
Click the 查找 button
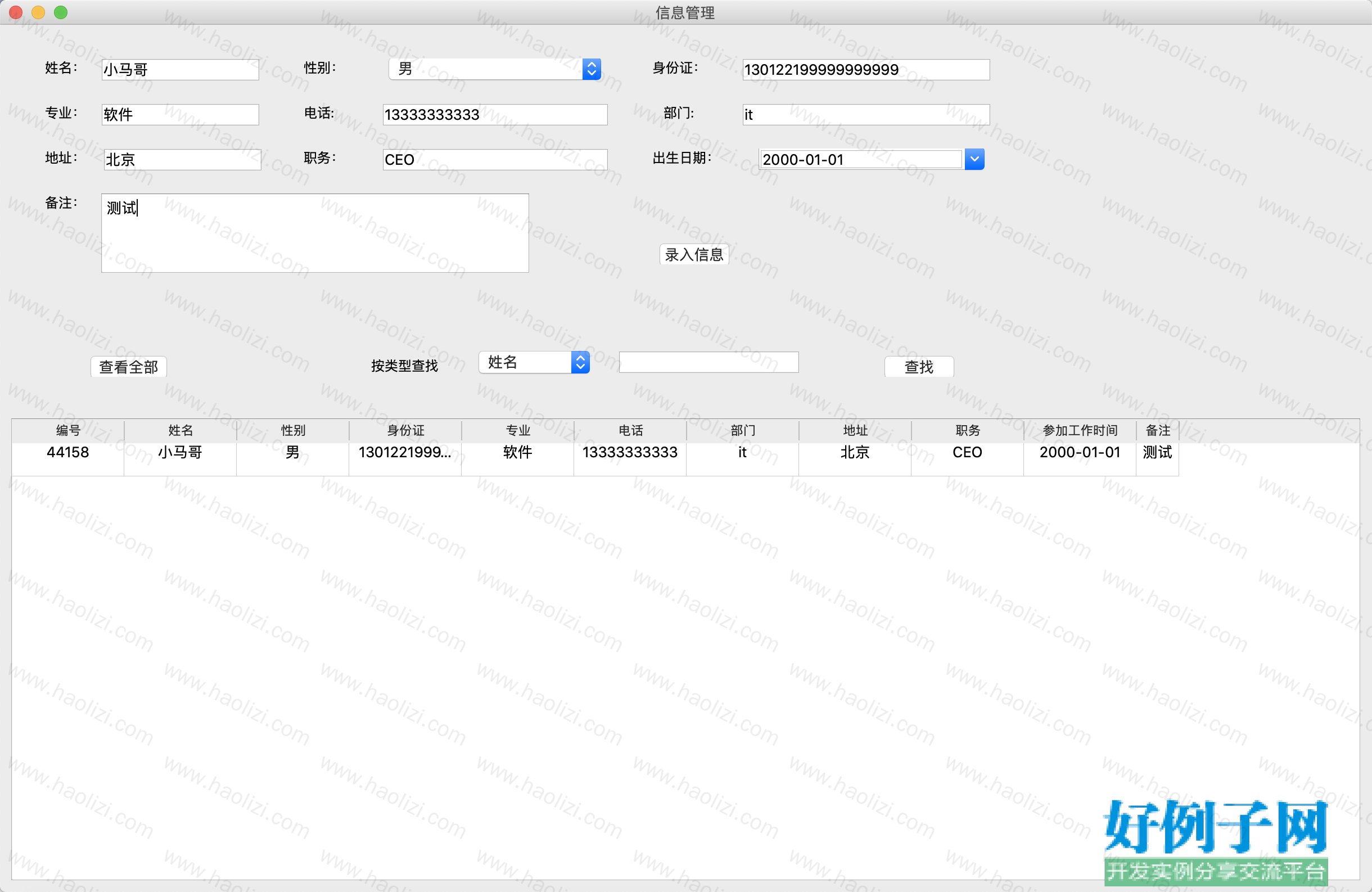pos(919,367)
